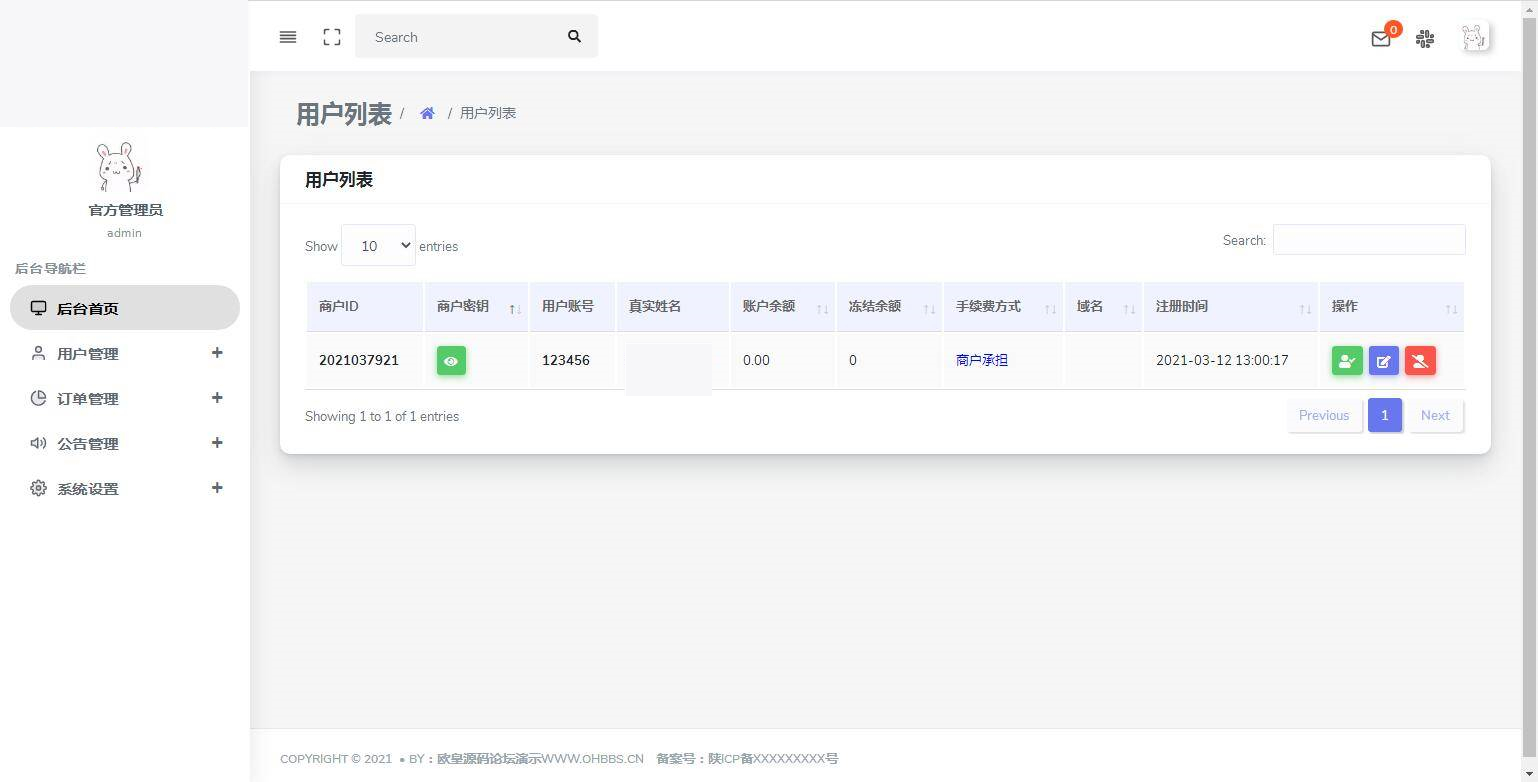1538x782 pixels.
Task: Edit the user with the blue pencil icon
Action: click(1383, 361)
